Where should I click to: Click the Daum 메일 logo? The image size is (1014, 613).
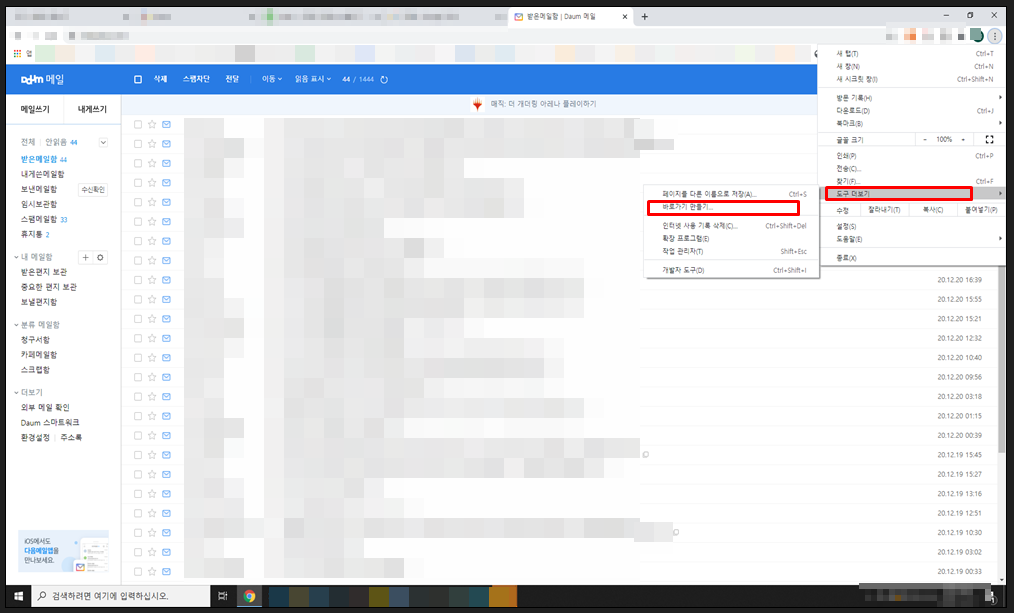pyautogui.click(x=43, y=80)
